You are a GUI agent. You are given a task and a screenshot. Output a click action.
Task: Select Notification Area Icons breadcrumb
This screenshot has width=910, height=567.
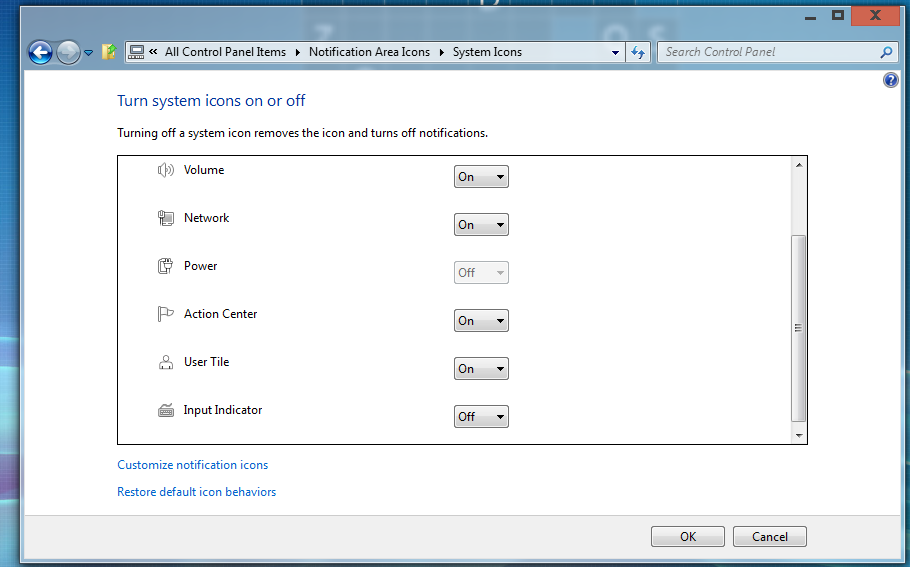(369, 52)
